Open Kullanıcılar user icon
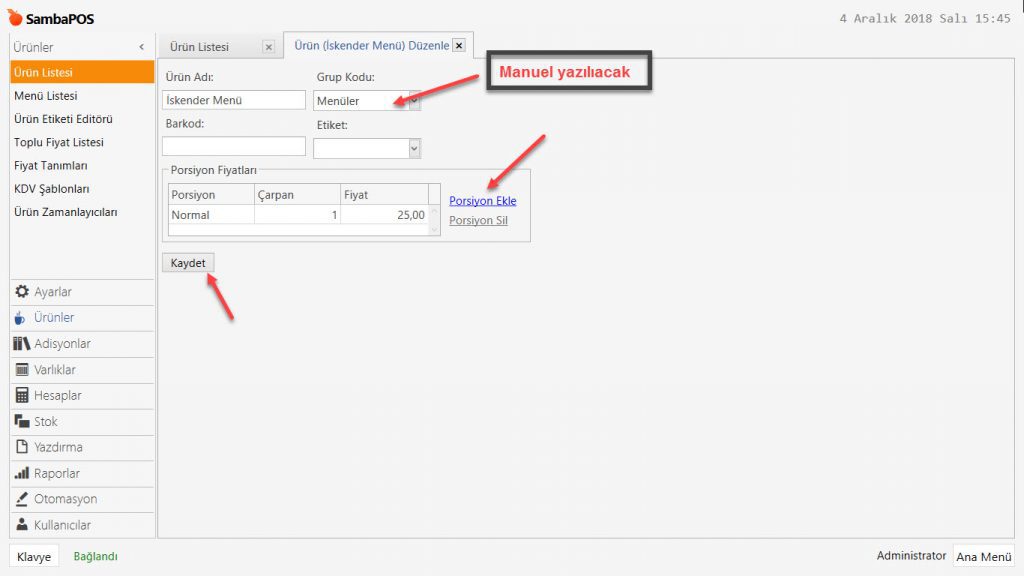Image resolution: width=1024 pixels, height=576 pixels. [x=22, y=525]
